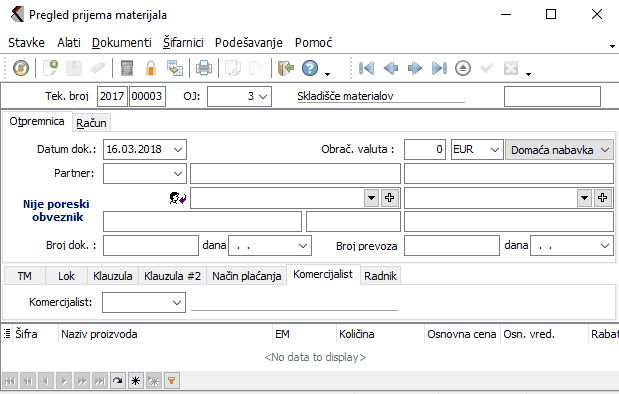619x394 pixels.
Task: Click the black asterisk grid button
Action: [135, 381]
